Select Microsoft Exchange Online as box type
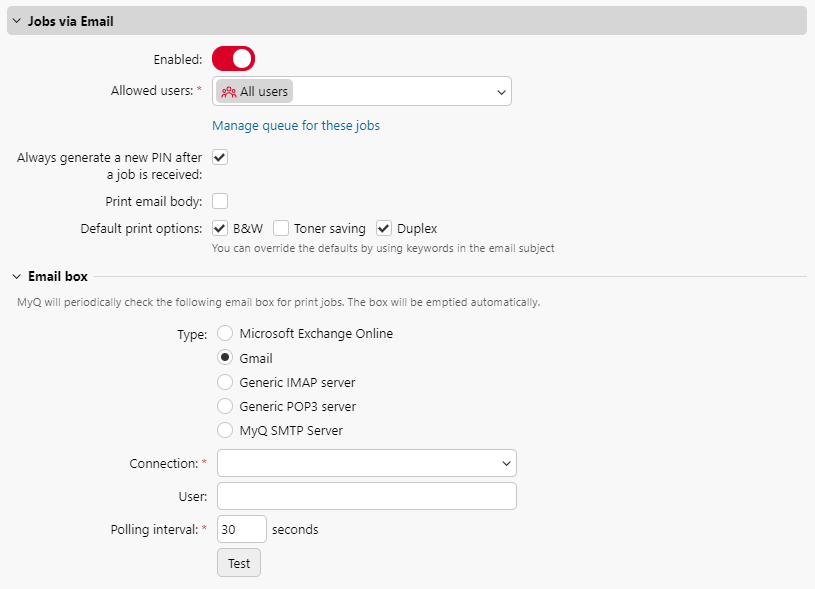Image resolution: width=815 pixels, height=589 pixels. coord(225,334)
